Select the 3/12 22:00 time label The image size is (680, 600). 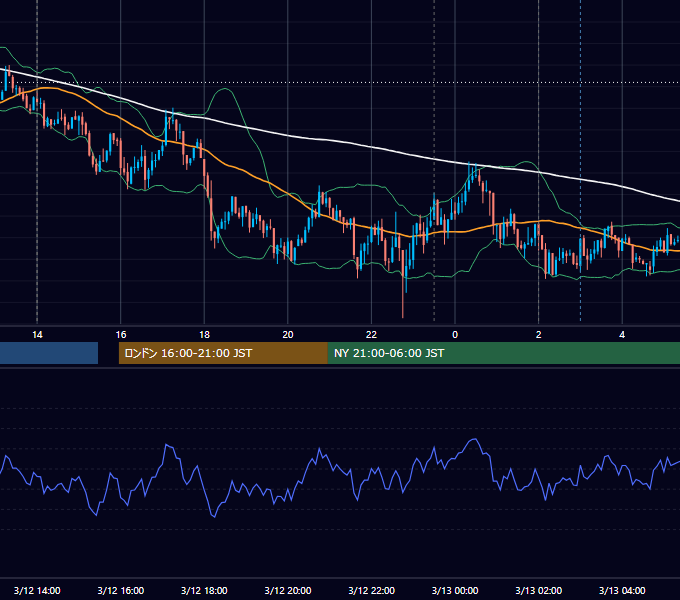point(372,590)
